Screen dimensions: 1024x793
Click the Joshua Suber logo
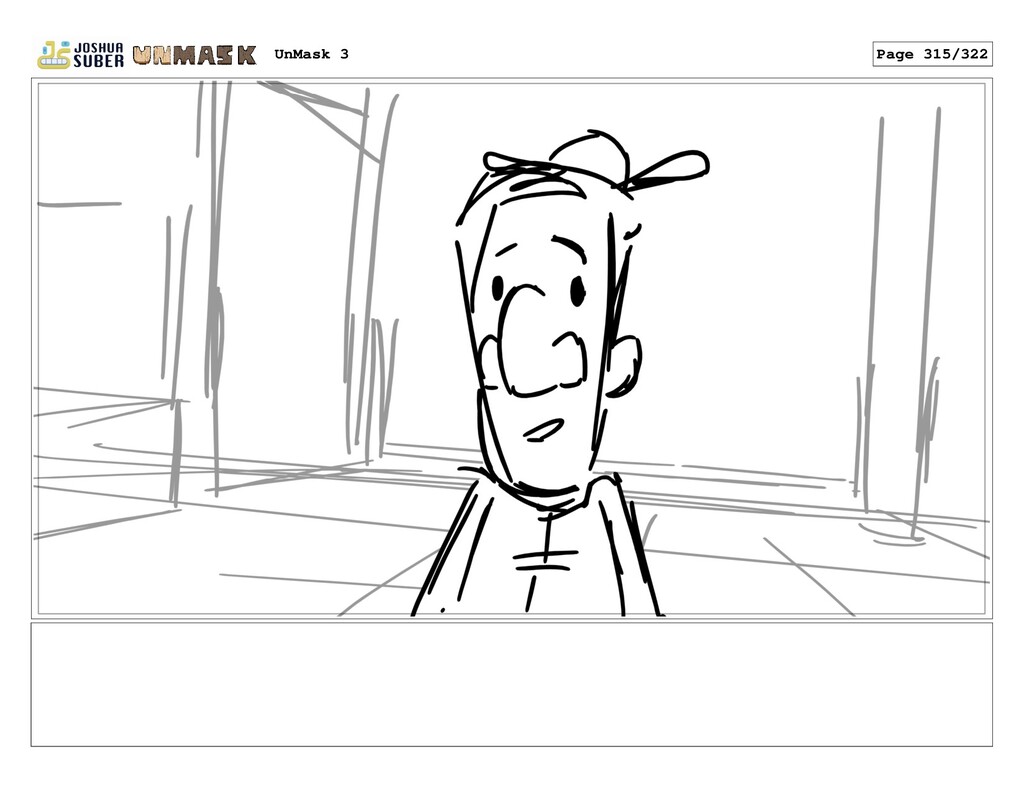pyautogui.click(x=80, y=55)
